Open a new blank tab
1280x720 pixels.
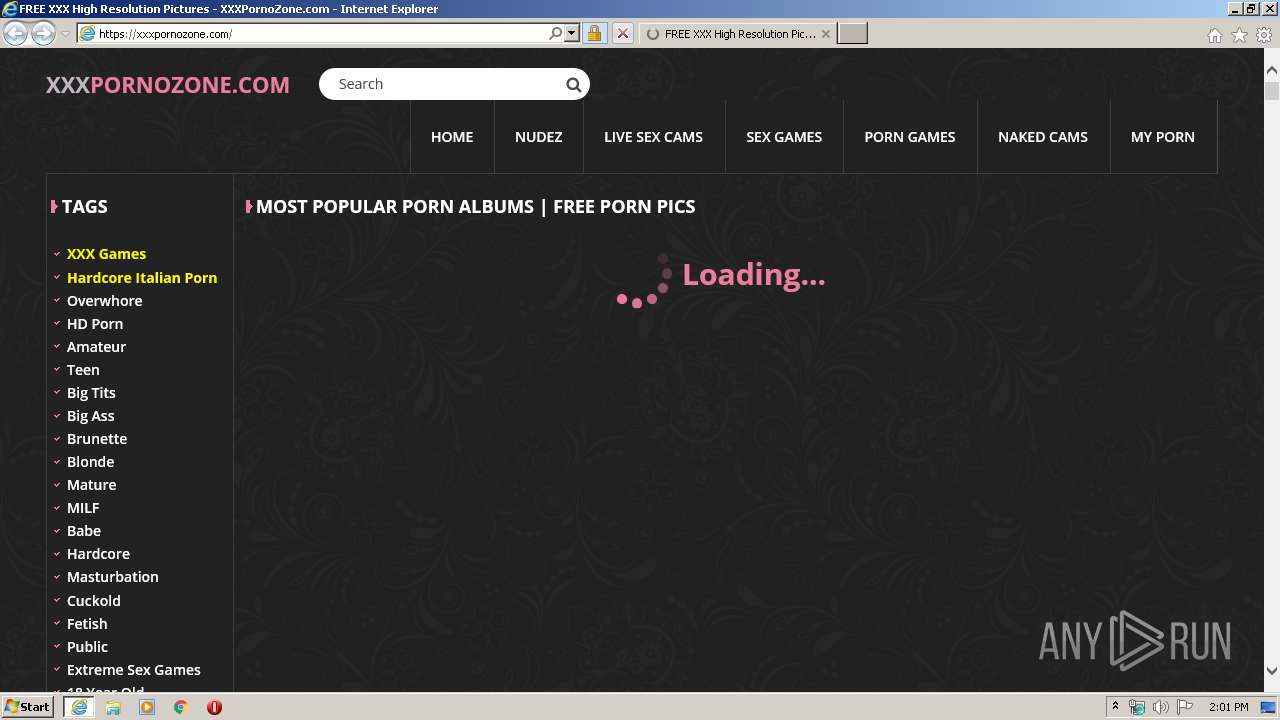(852, 33)
